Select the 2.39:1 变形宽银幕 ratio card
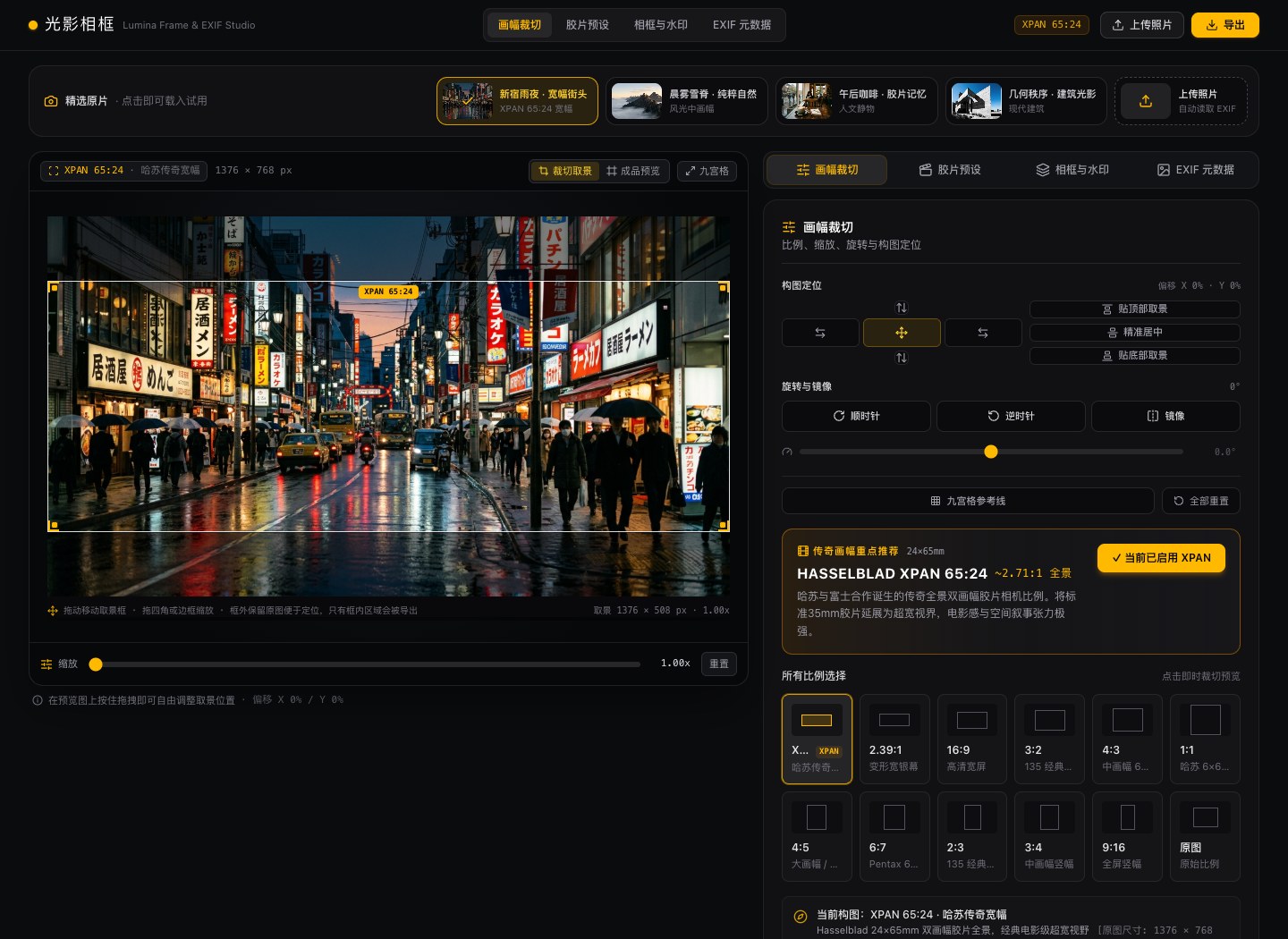The height and width of the screenshot is (939, 1288). pyautogui.click(x=894, y=740)
